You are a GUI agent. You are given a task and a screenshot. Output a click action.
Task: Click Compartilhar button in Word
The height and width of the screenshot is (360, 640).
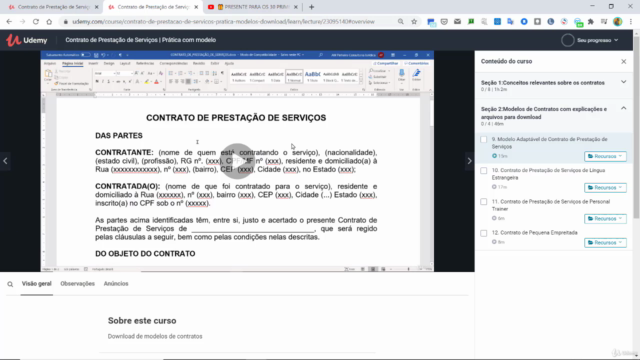click(386, 64)
